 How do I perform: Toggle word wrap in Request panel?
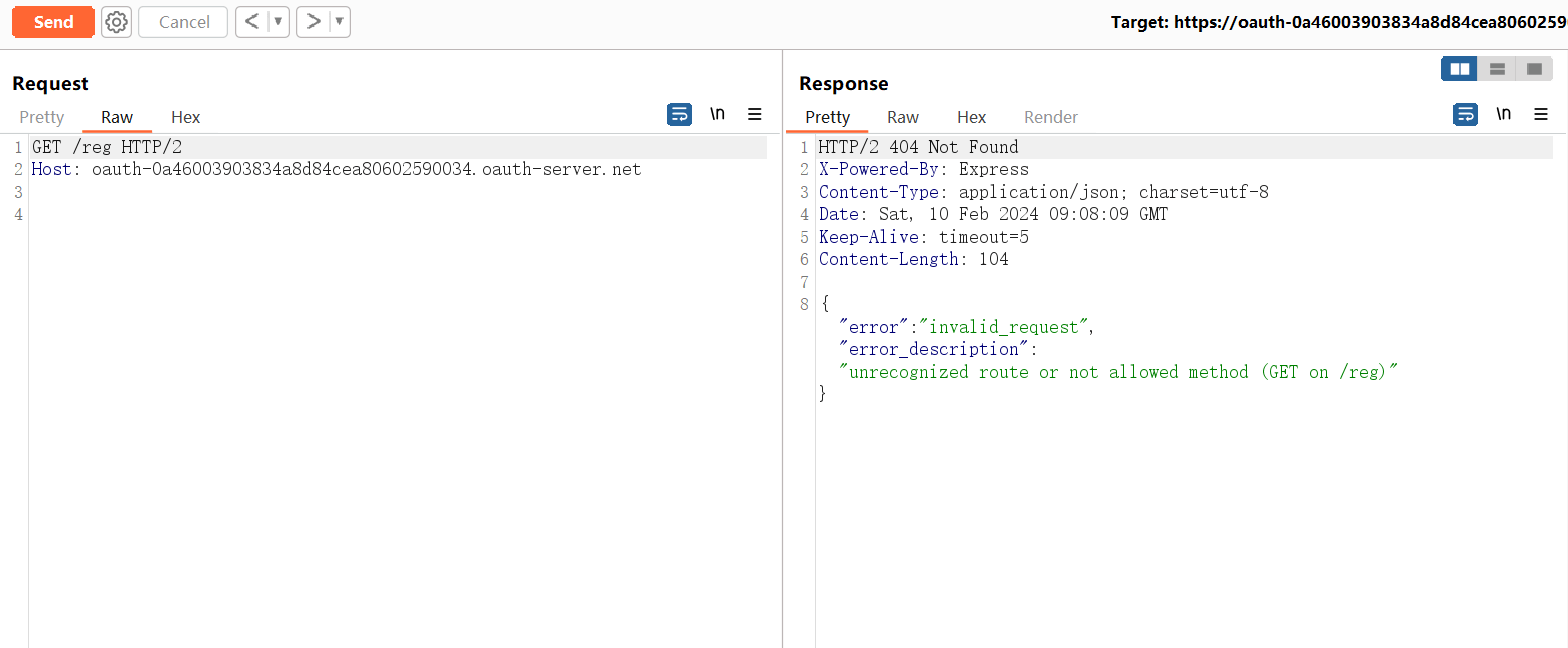[x=679, y=114]
